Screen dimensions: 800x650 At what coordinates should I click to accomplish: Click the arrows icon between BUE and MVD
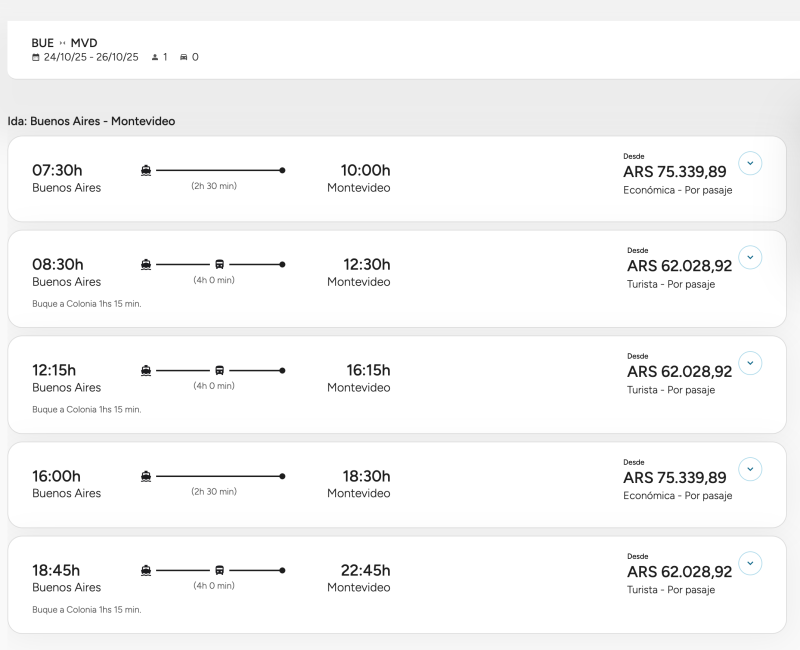pyautogui.click(x=62, y=43)
